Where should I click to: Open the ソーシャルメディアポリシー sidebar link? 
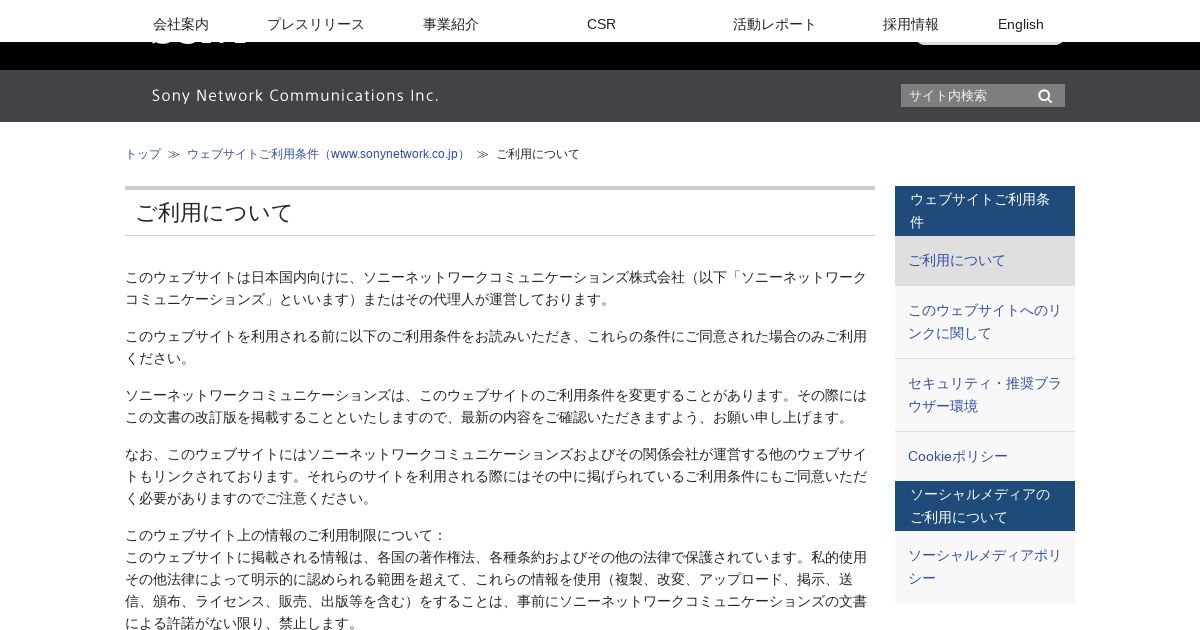pos(985,567)
